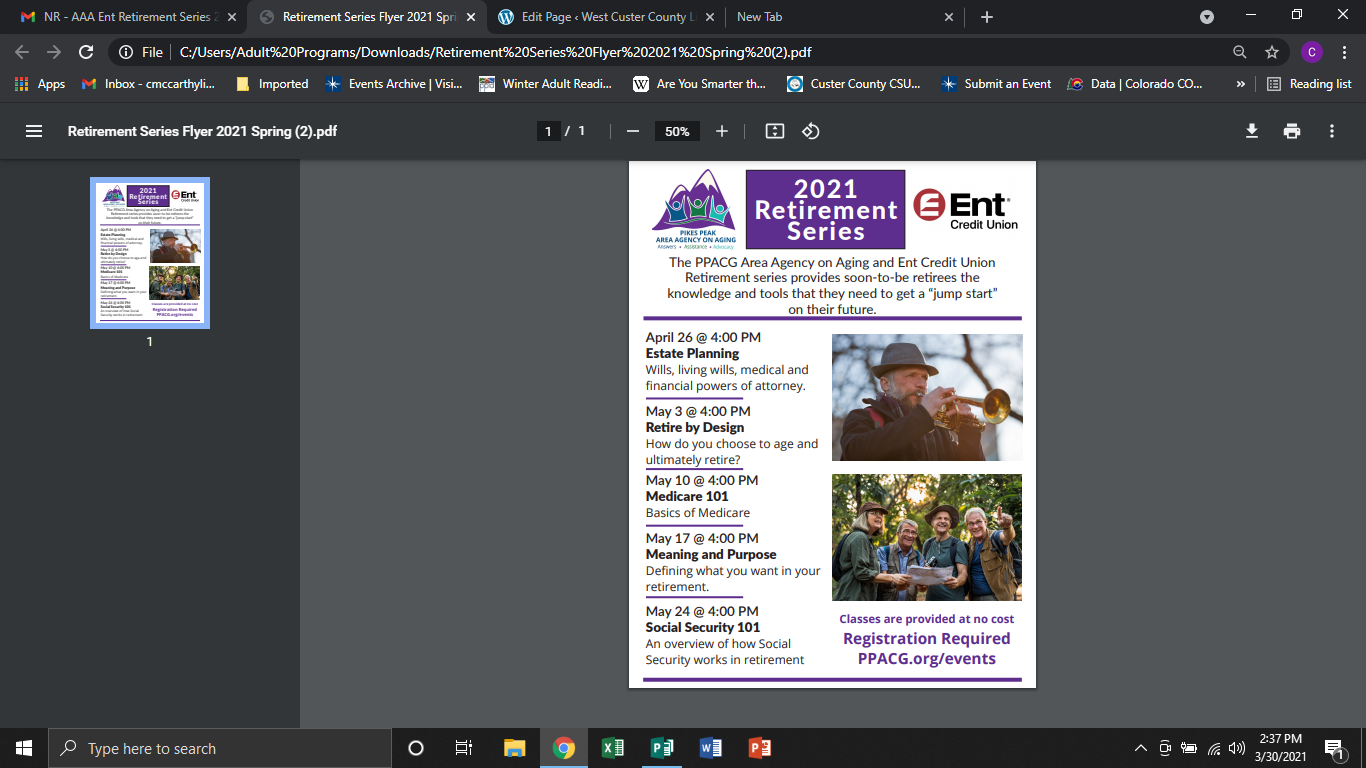Reload the current page

tap(86, 52)
